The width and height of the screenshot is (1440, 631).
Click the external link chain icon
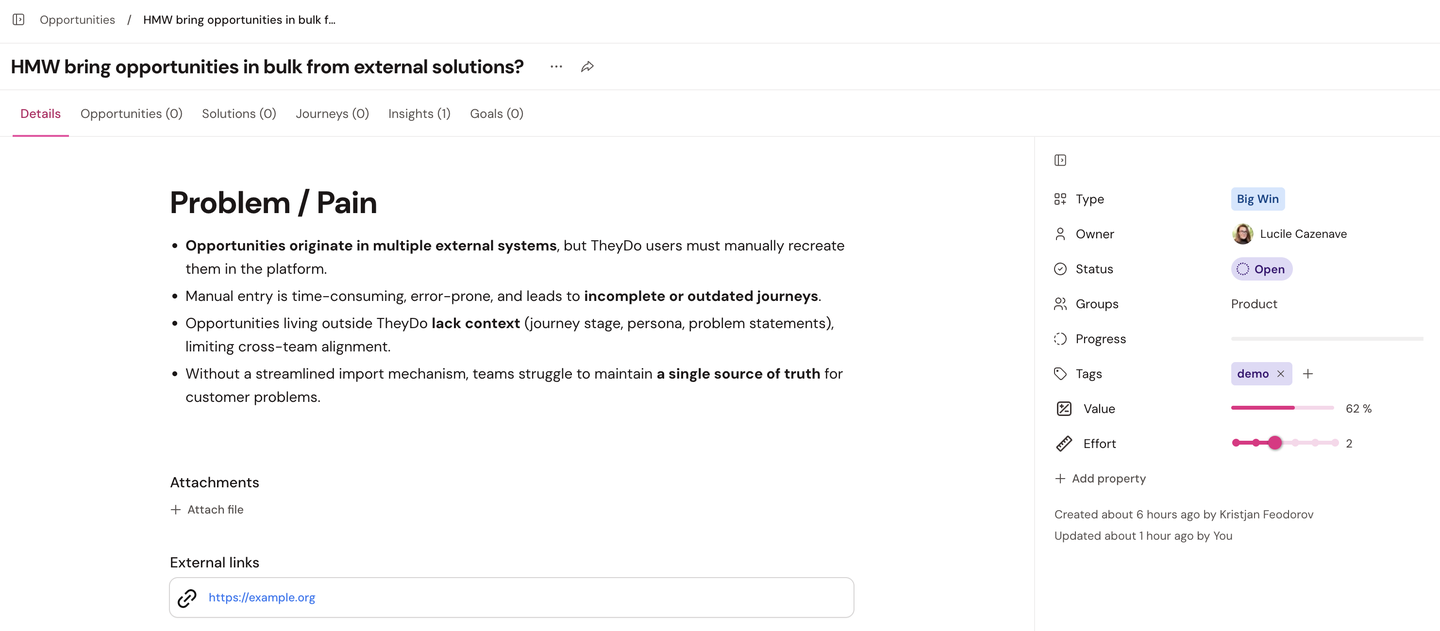pyautogui.click(x=187, y=597)
